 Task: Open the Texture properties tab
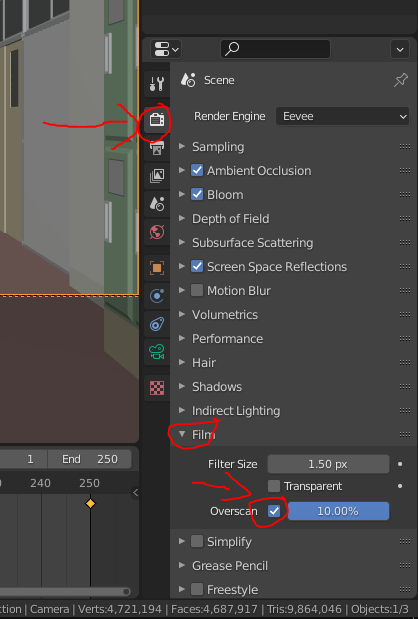(x=157, y=388)
